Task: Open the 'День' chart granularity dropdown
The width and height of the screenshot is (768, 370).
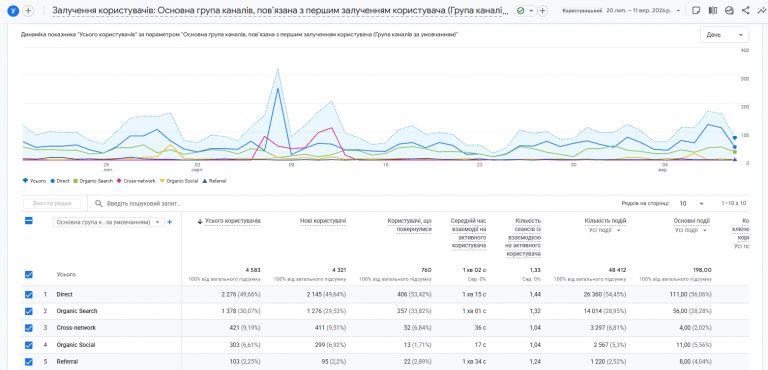Action: click(x=724, y=35)
